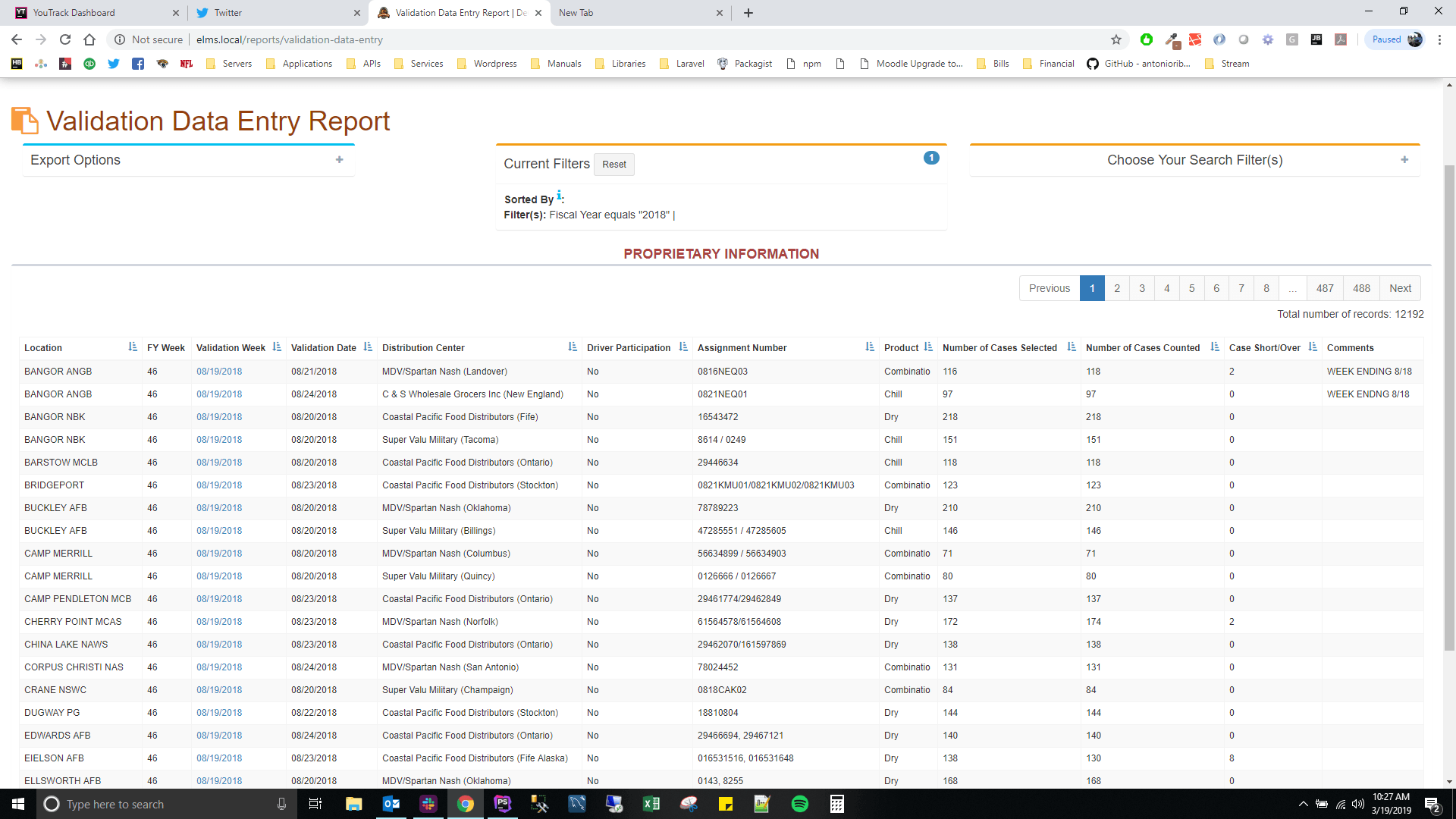Click the browser reload icon
1456x819 pixels.
point(65,39)
